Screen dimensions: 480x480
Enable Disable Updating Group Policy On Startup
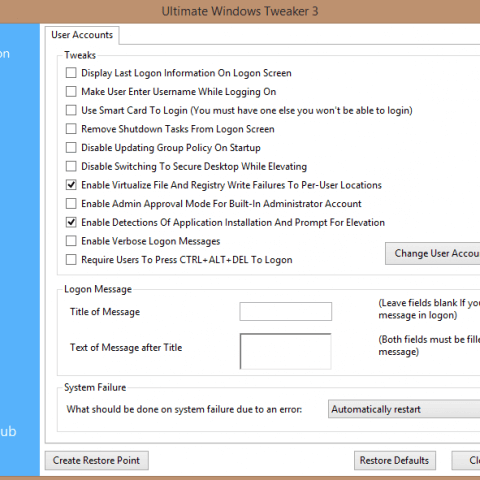coord(71,147)
